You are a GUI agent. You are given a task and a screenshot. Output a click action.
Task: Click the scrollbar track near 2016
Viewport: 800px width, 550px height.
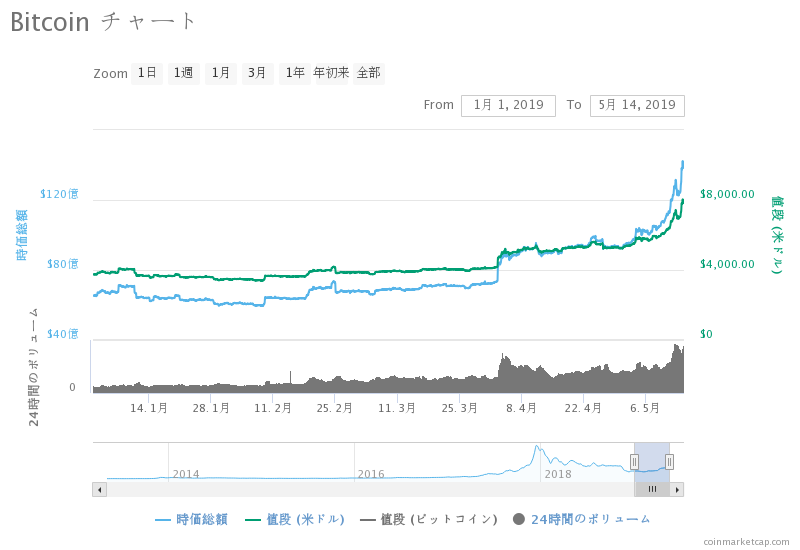click(x=371, y=490)
